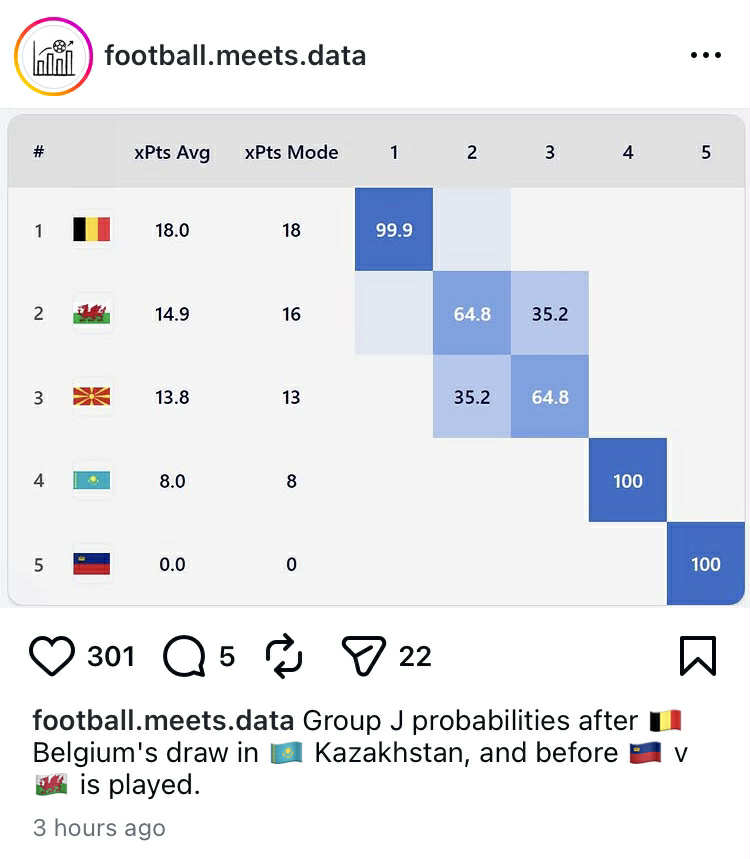Click the North Macedonia flag in row 3
The width and height of the screenshot is (750, 859).
point(92,397)
